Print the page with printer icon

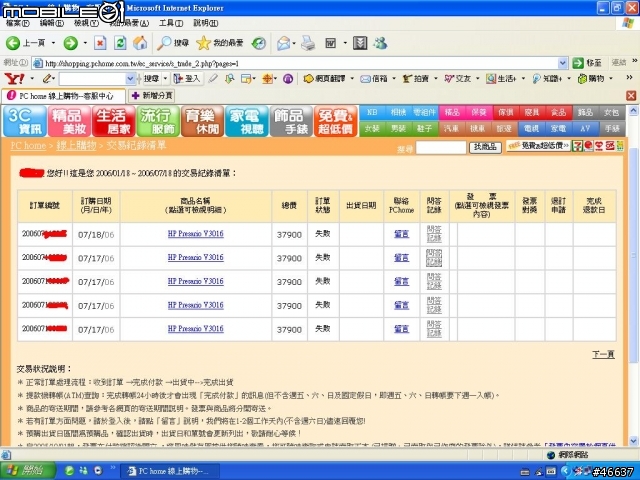(308, 43)
